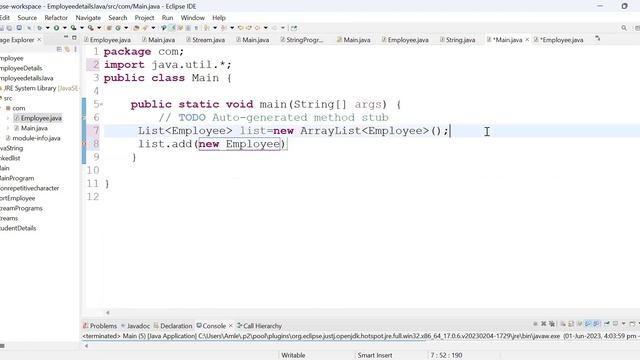Select the com package in the tree
Image resolution: width=640 pixels, height=360 pixels.
16,108
